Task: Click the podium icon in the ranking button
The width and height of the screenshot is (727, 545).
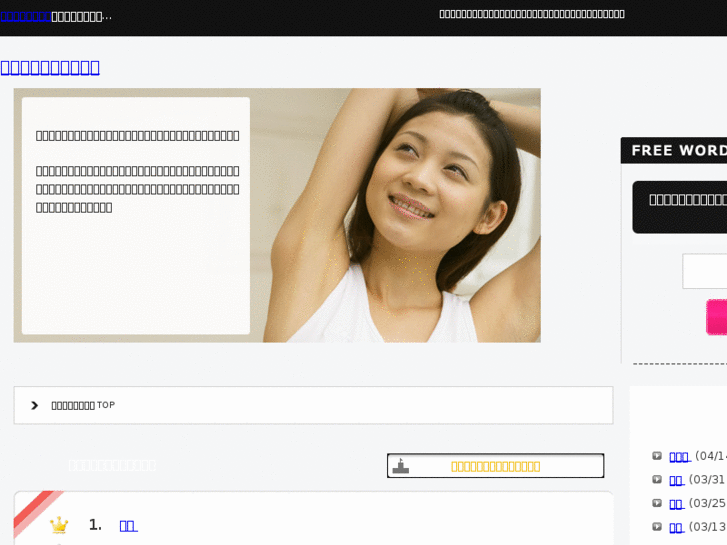Action: pyautogui.click(x=401, y=466)
